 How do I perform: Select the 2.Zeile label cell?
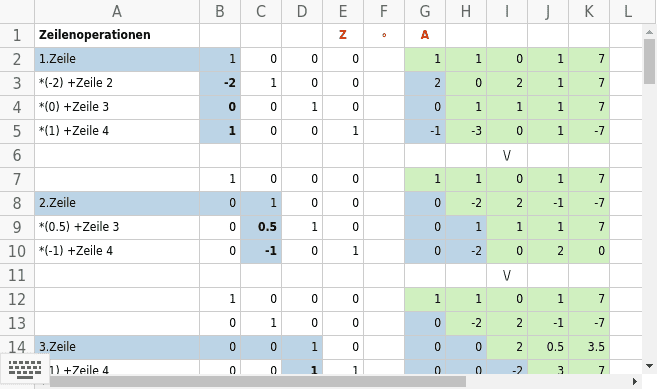[117, 203]
